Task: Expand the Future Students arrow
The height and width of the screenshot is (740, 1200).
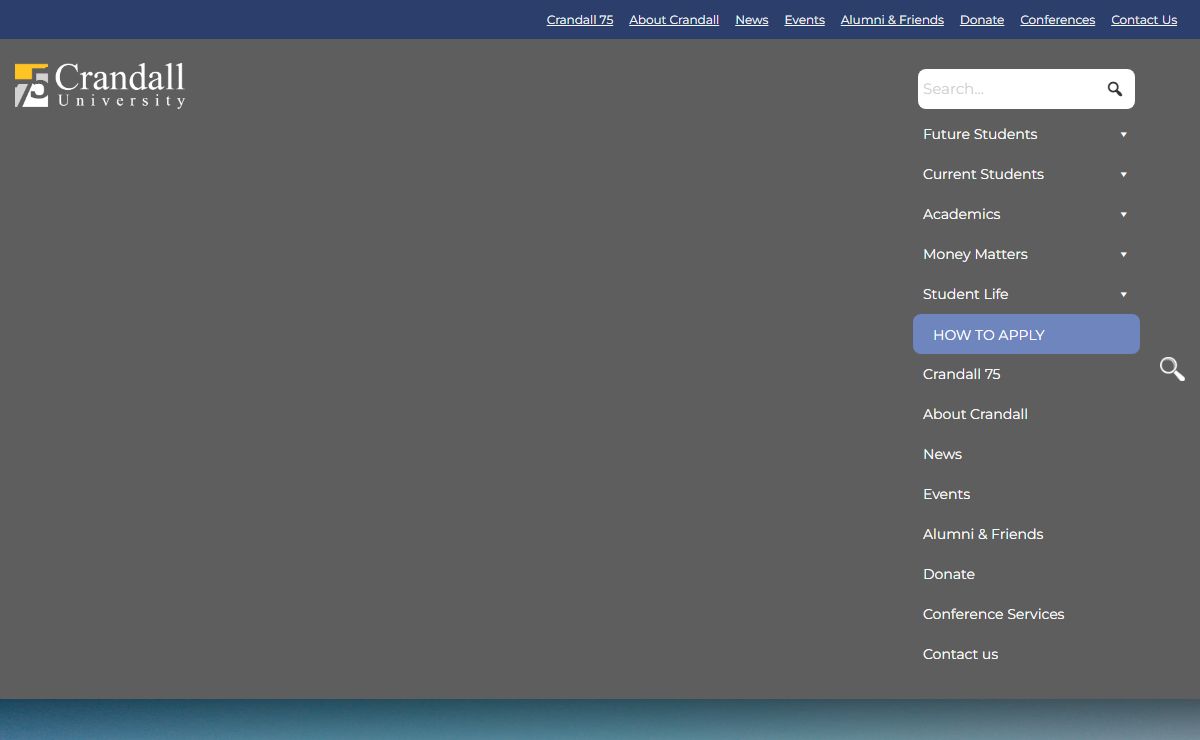Action: coord(1123,134)
